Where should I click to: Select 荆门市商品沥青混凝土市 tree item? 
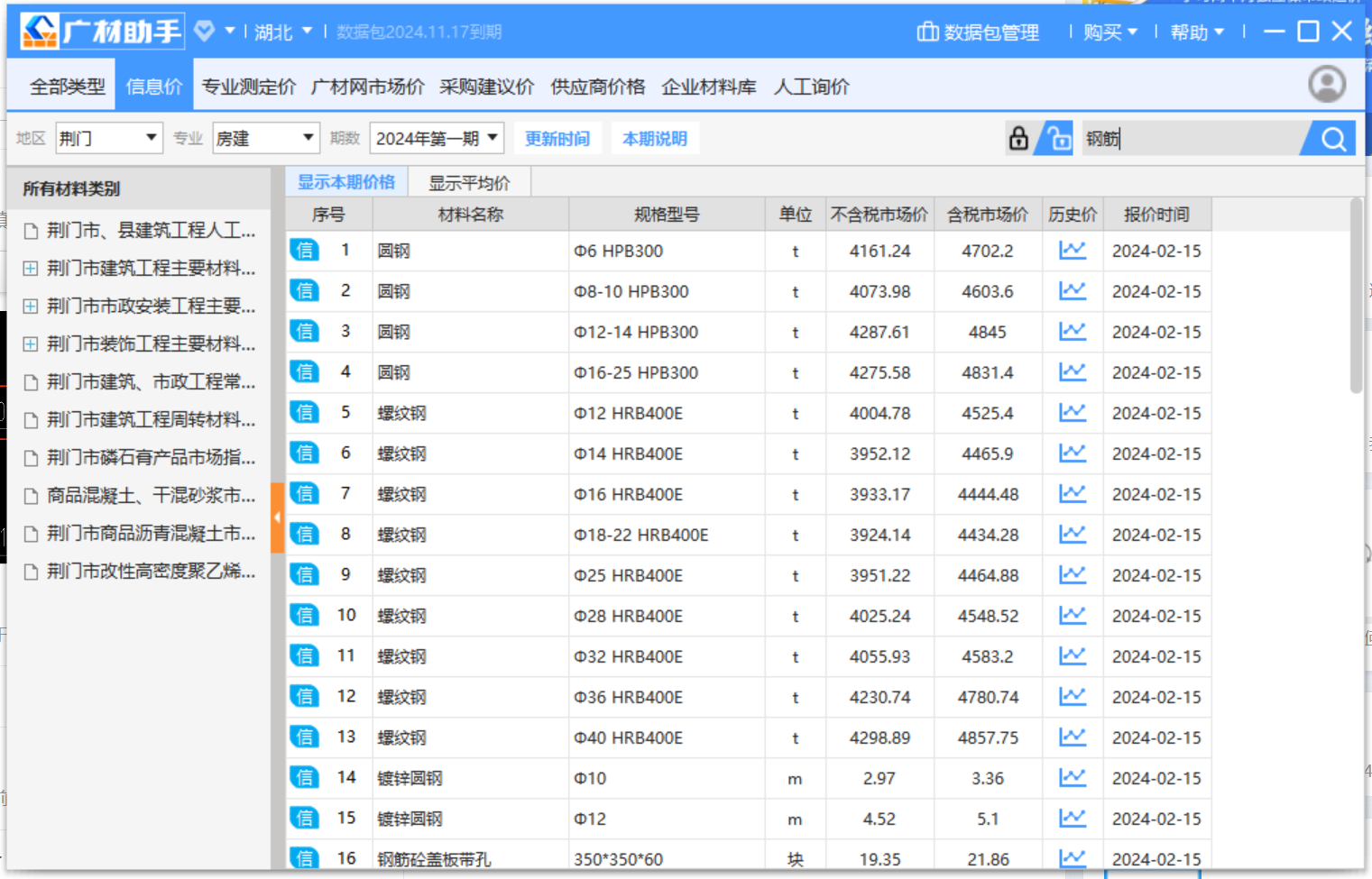[x=141, y=534]
